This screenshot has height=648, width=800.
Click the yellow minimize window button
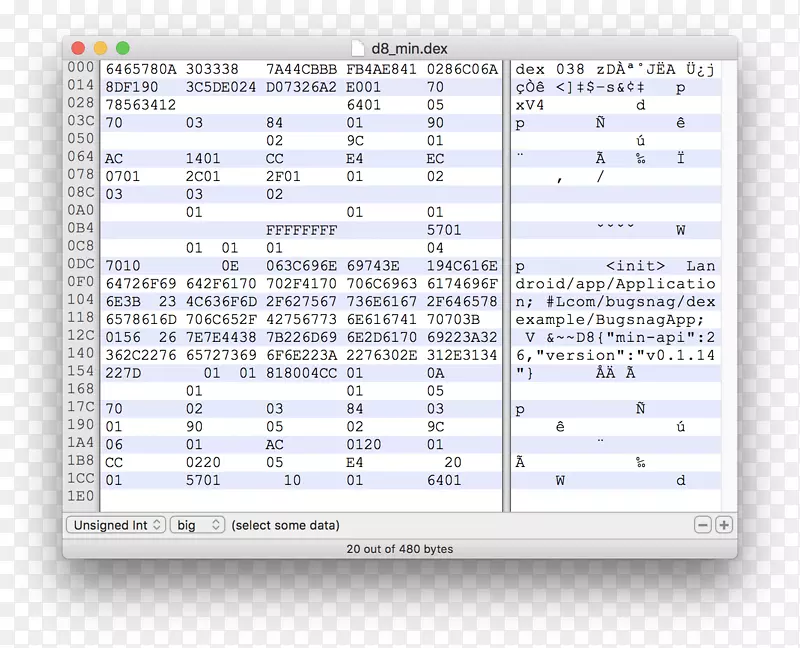(100, 48)
